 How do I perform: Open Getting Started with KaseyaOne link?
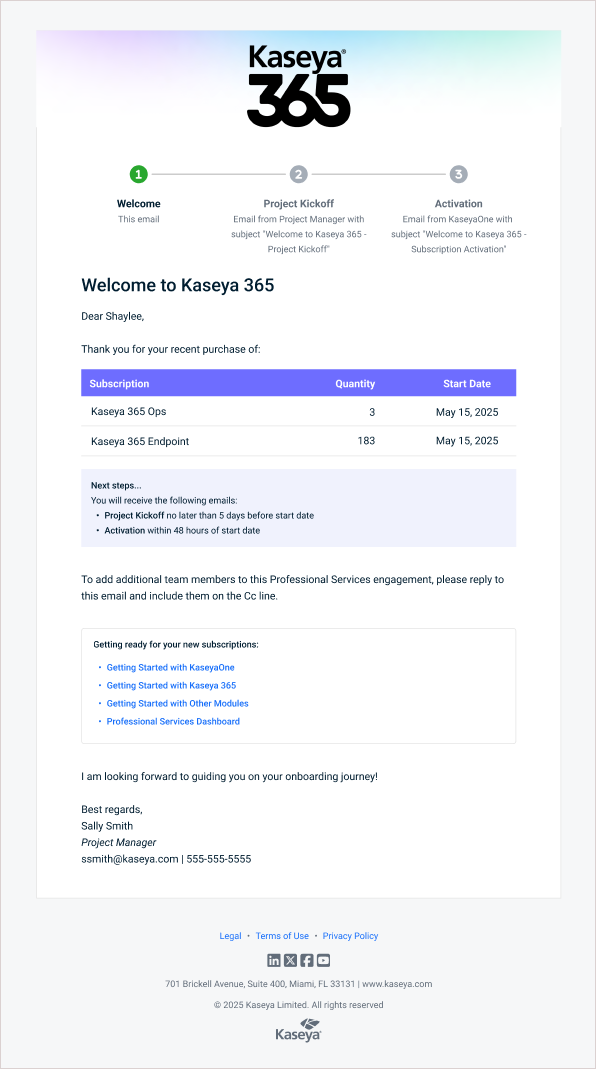tap(170, 667)
